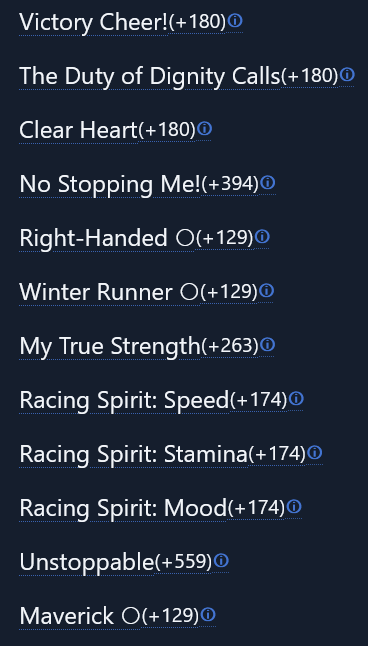Show info for Racing Spirit: Speed
The width and height of the screenshot is (368, 646).
pyautogui.click(x=296, y=398)
